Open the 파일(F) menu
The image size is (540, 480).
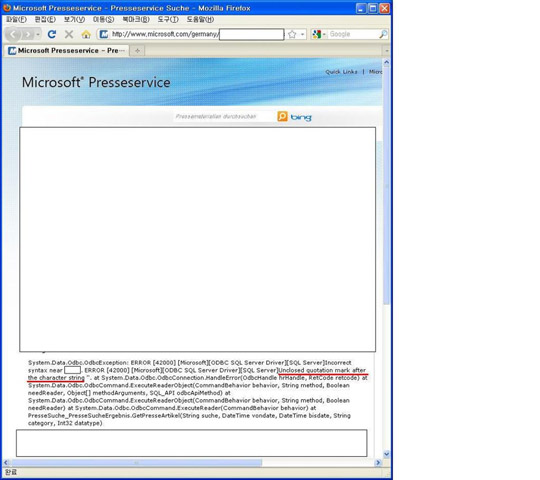coord(16,19)
